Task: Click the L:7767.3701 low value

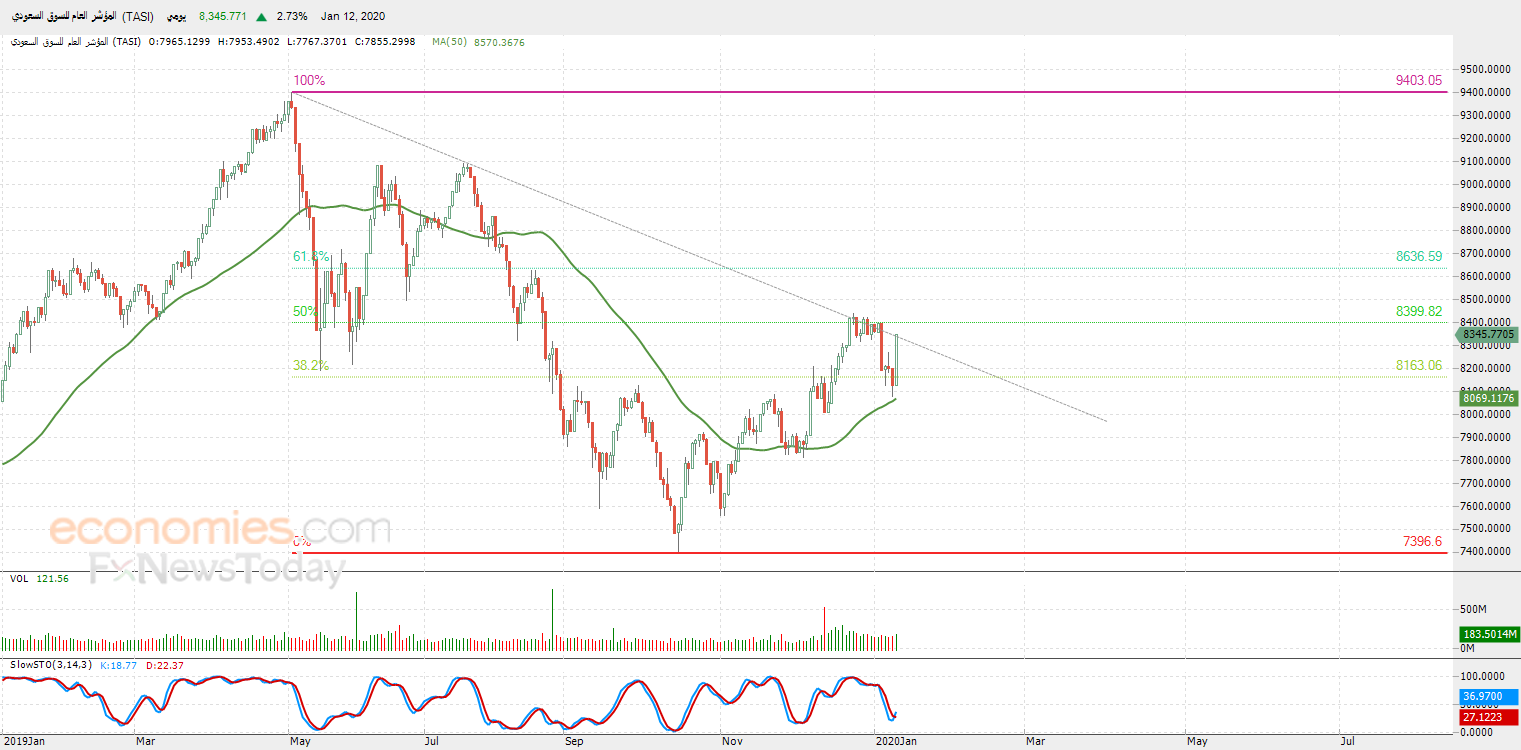Action: coord(316,42)
